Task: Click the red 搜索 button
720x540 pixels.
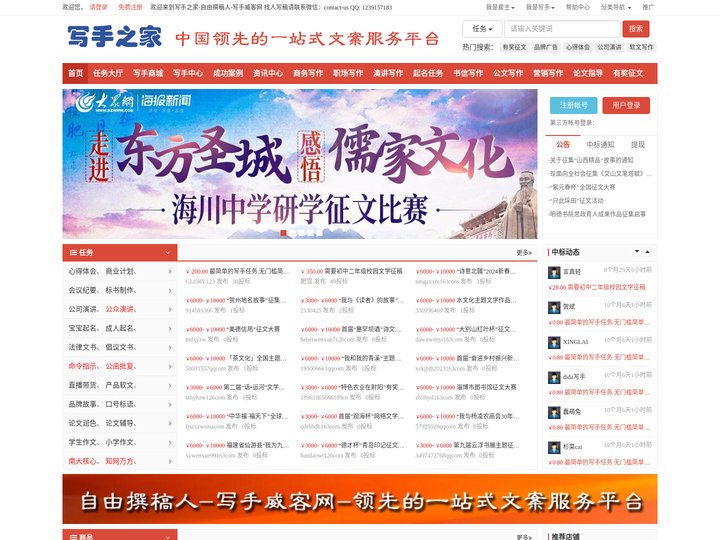Action: point(636,29)
